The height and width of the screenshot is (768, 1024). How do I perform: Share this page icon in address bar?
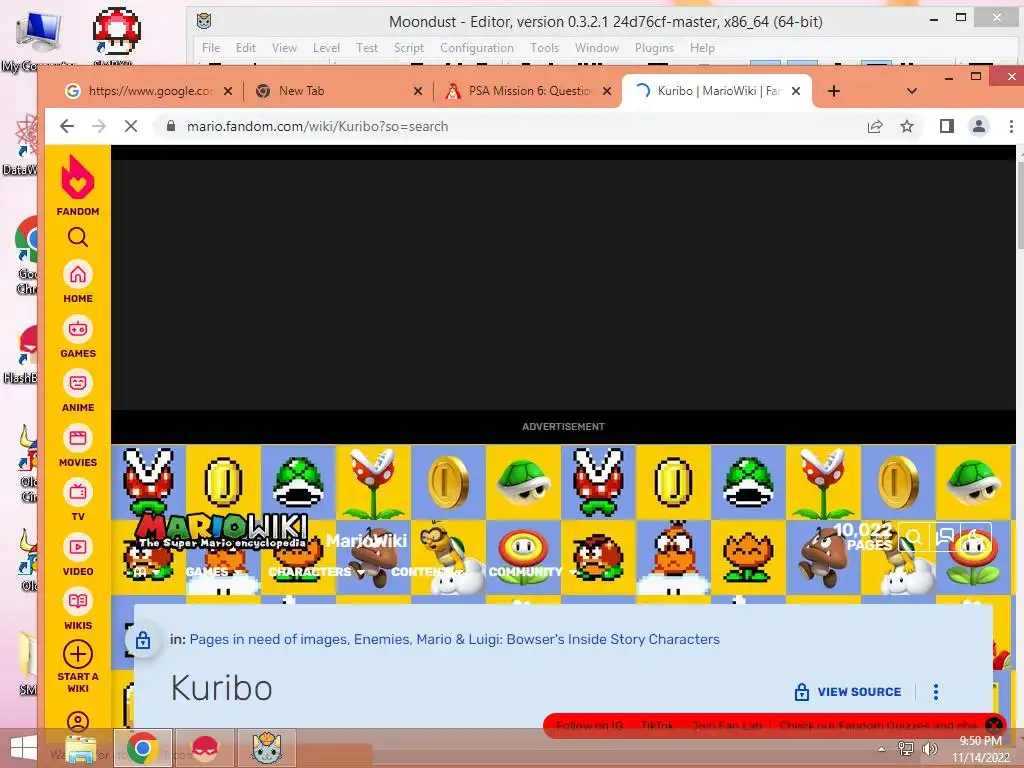[x=875, y=126]
